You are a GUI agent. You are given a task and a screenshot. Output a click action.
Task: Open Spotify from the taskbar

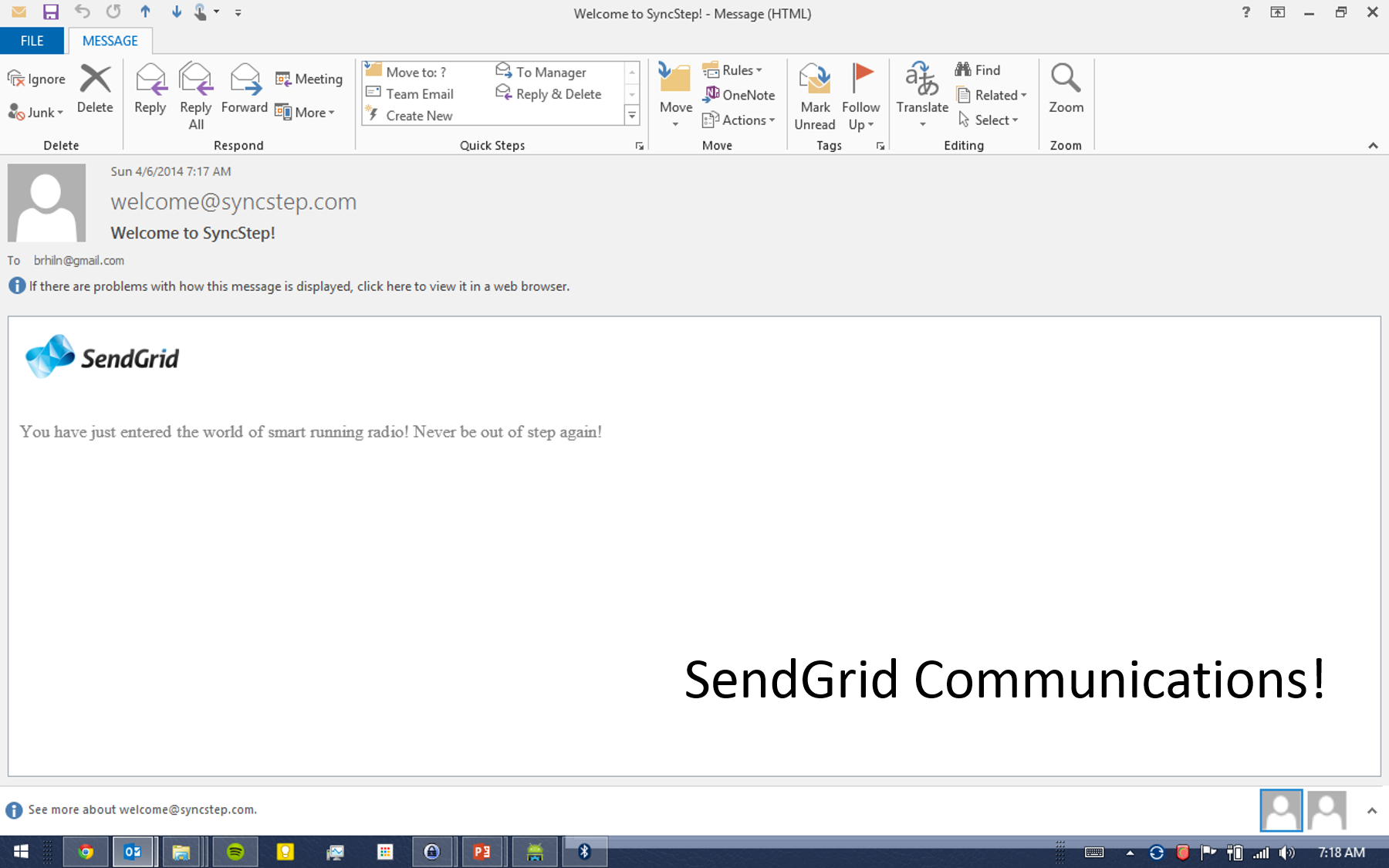pyautogui.click(x=235, y=852)
